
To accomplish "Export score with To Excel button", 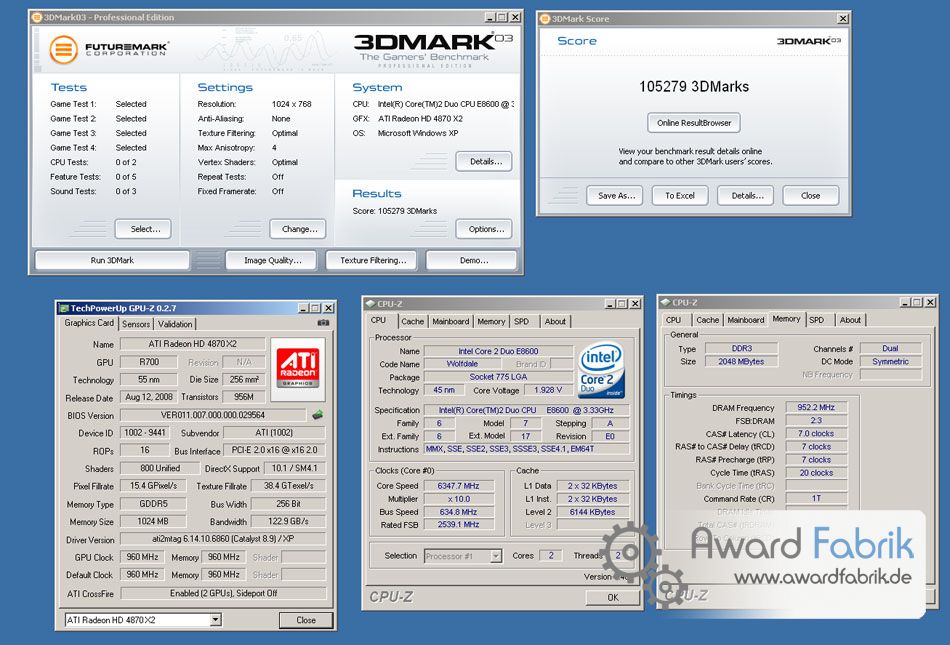I will [680, 195].
